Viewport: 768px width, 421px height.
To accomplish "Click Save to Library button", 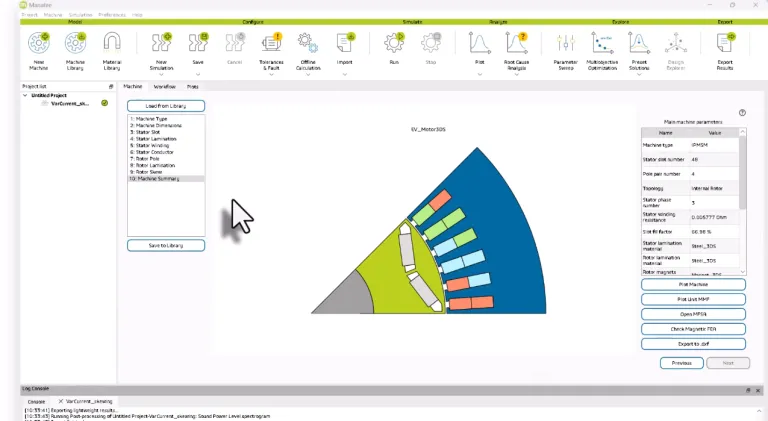I will (x=166, y=245).
